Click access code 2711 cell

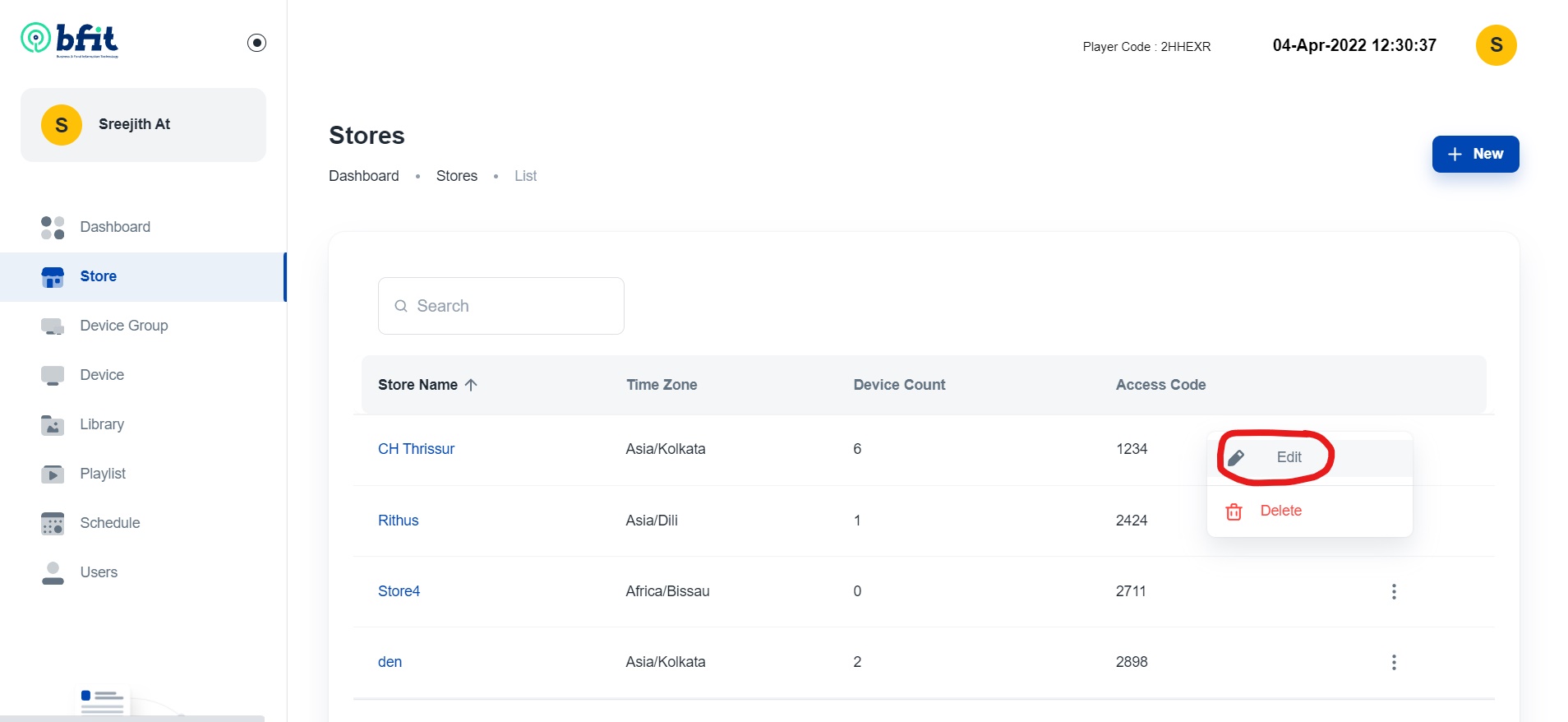pos(1131,591)
